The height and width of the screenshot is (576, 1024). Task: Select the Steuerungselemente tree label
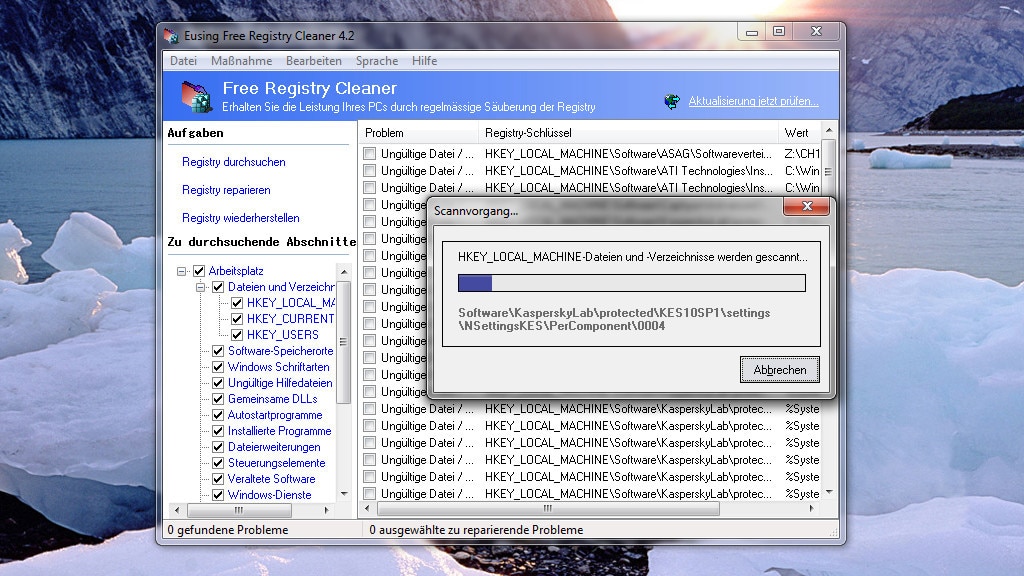click(x=276, y=463)
